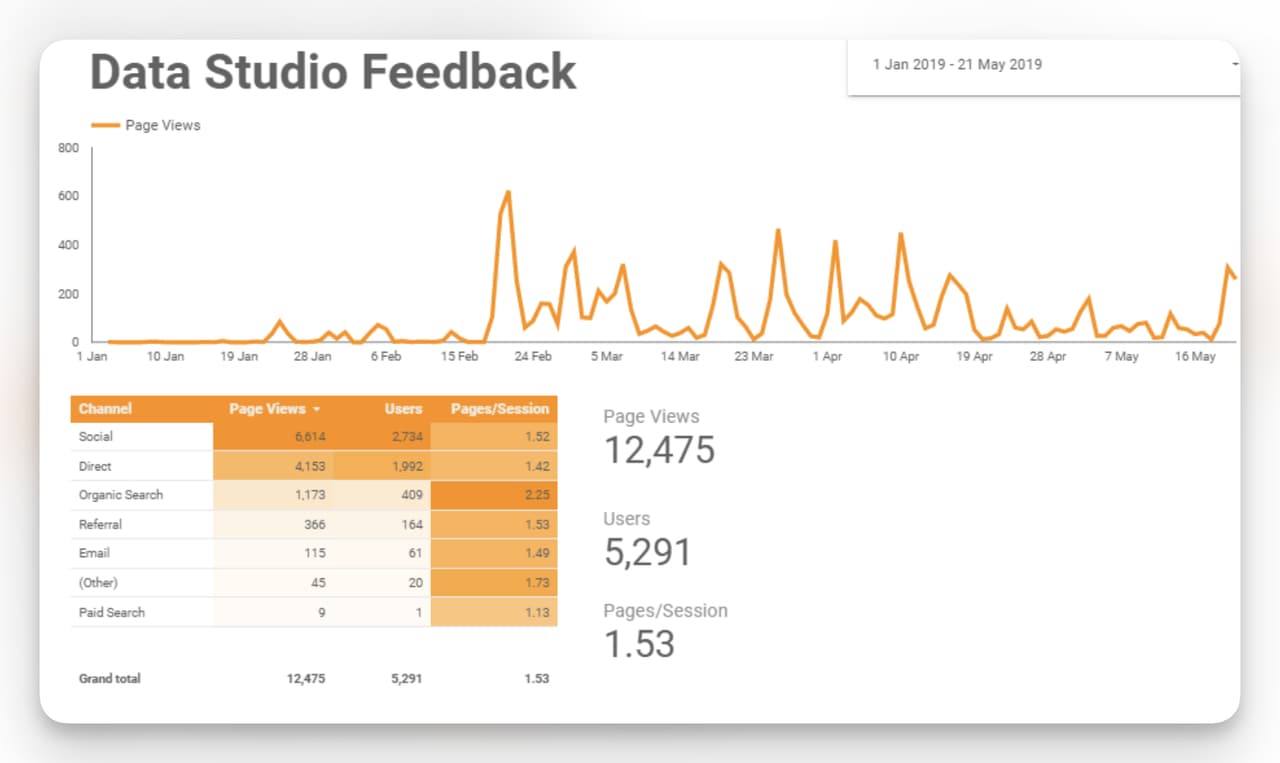Screen dimensions: 1280x763
Task: Sort table by Pages/Session header
Action: click(500, 409)
